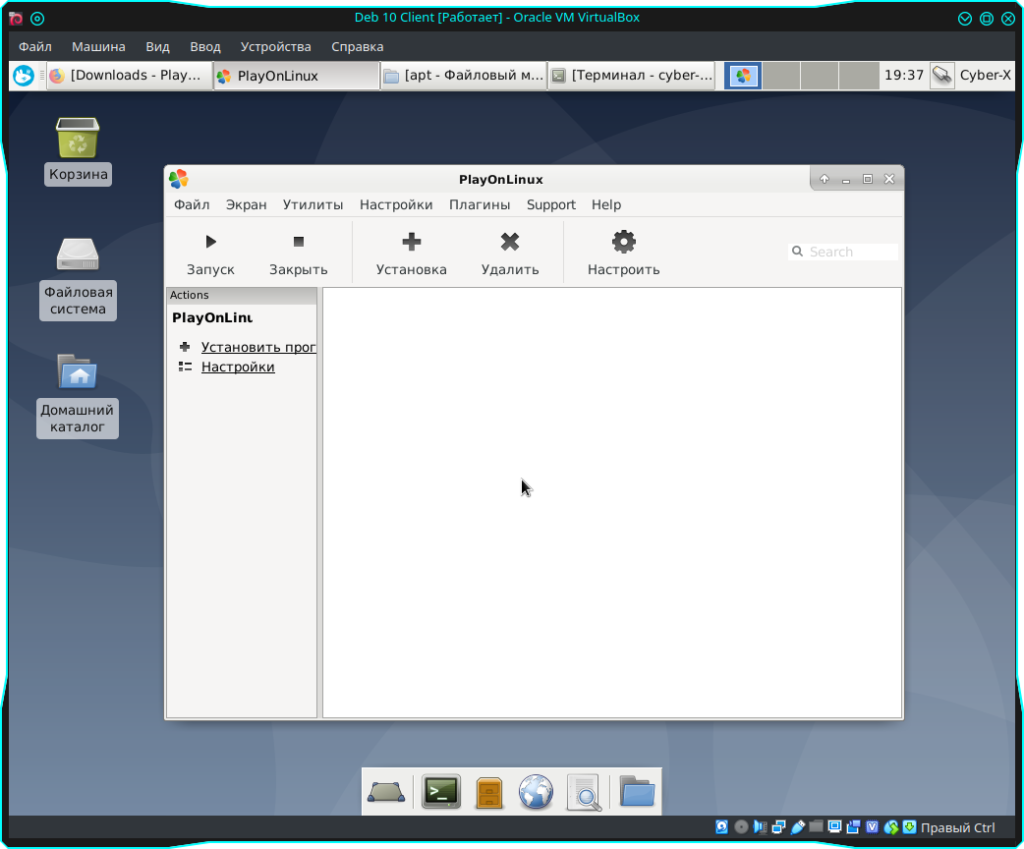
Task: Open the Плагины menu
Action: tap(479, 205)
